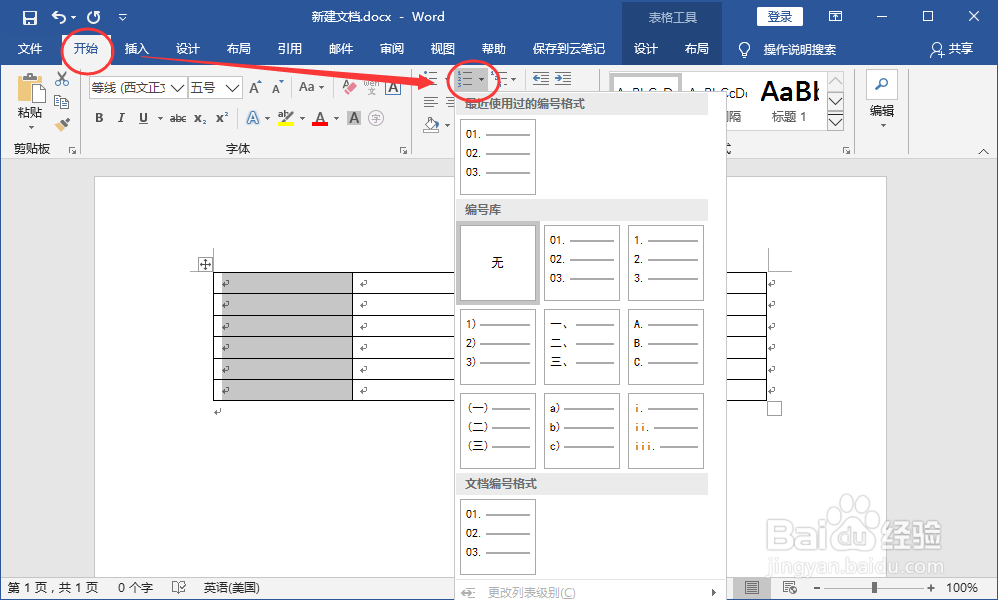Open the 文件 File tab

(x=30, y=49)
